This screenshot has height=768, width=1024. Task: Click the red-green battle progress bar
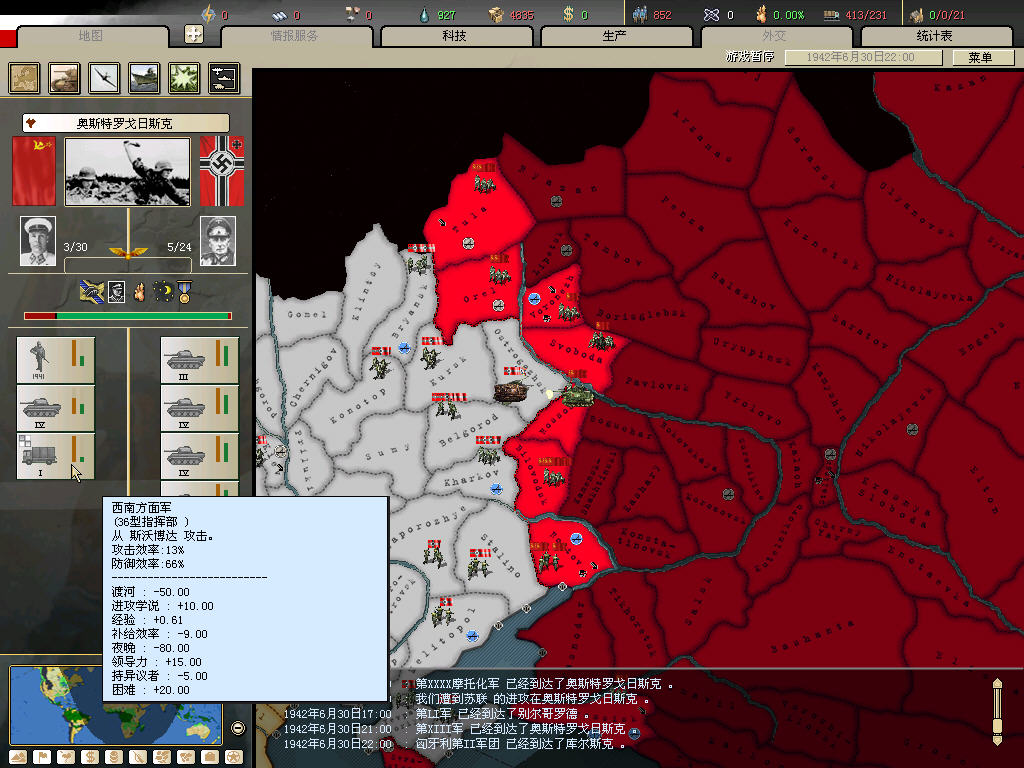coord(128,316)
